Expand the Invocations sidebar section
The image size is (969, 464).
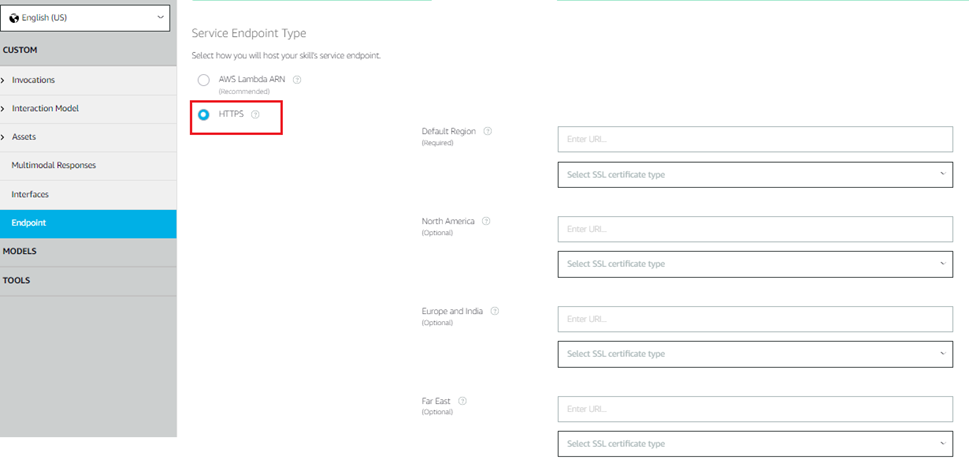(33, 80)
